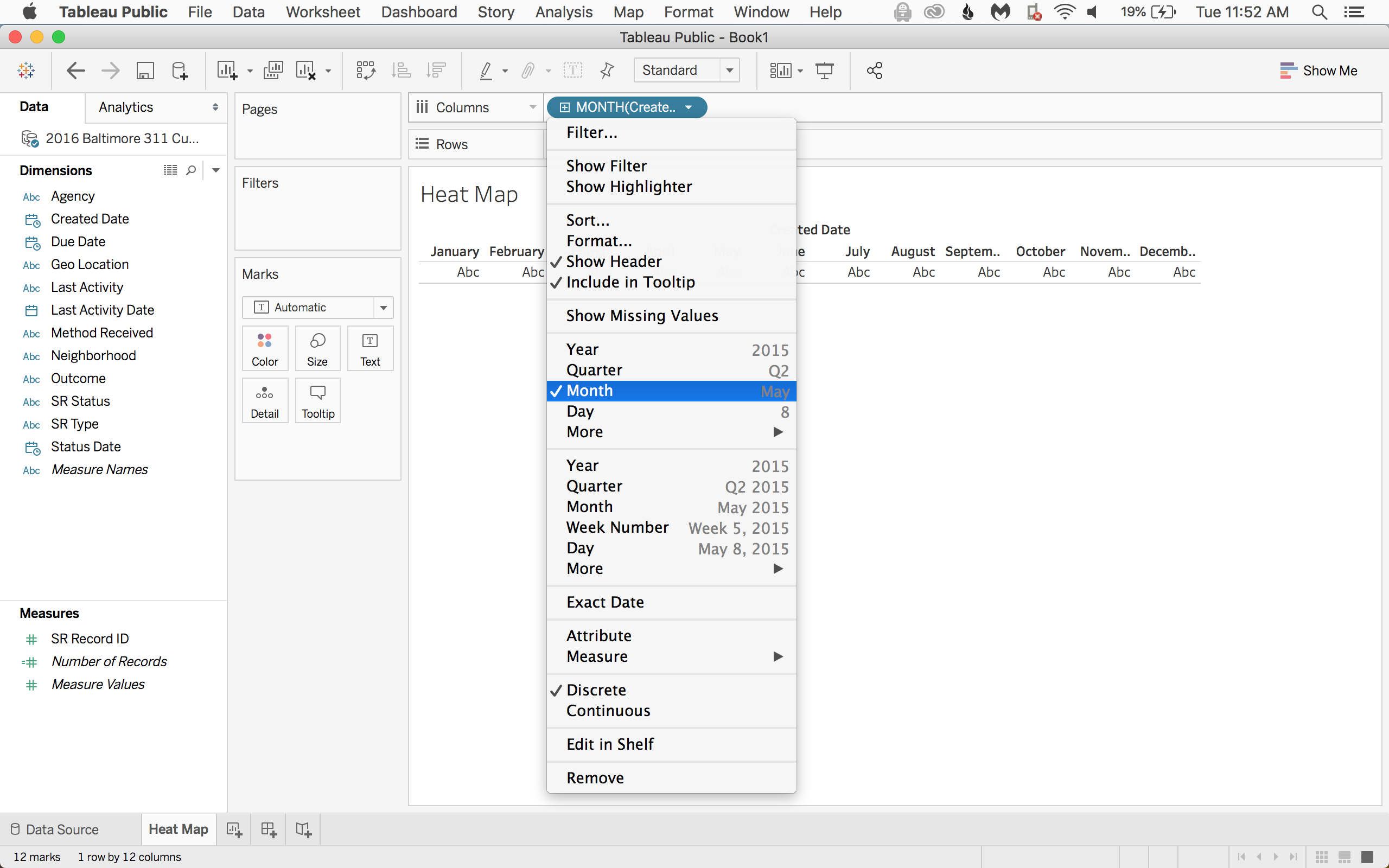Screen dimensions: 1389x868
Task: Click the undo back arrow
Action: pyautogui.click(x=76, y=71)
